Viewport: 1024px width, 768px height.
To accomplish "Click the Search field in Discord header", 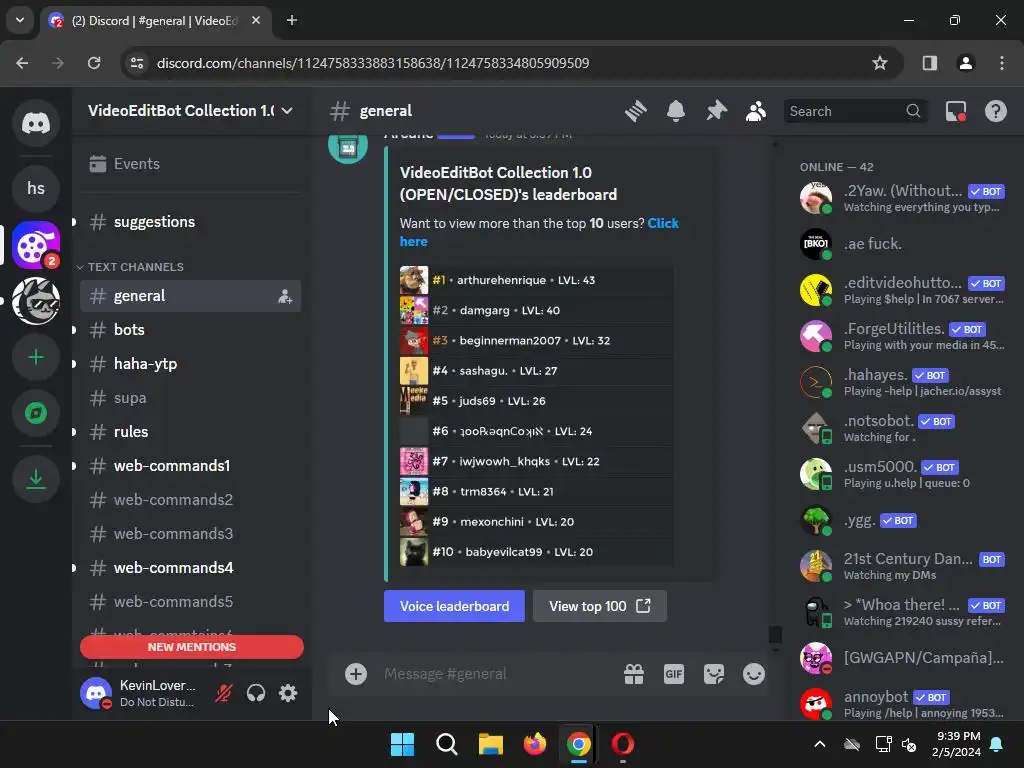I will pyautogui.click(x=854, y=111).
